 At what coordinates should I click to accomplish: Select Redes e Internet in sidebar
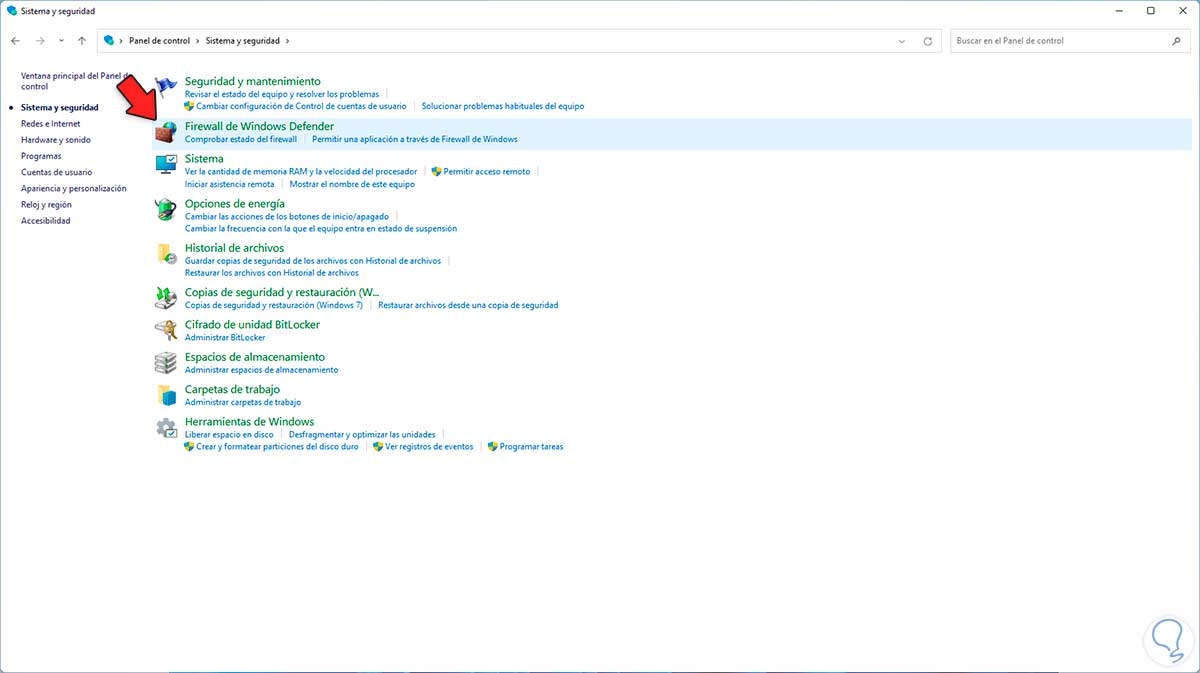tap(51, 124)
